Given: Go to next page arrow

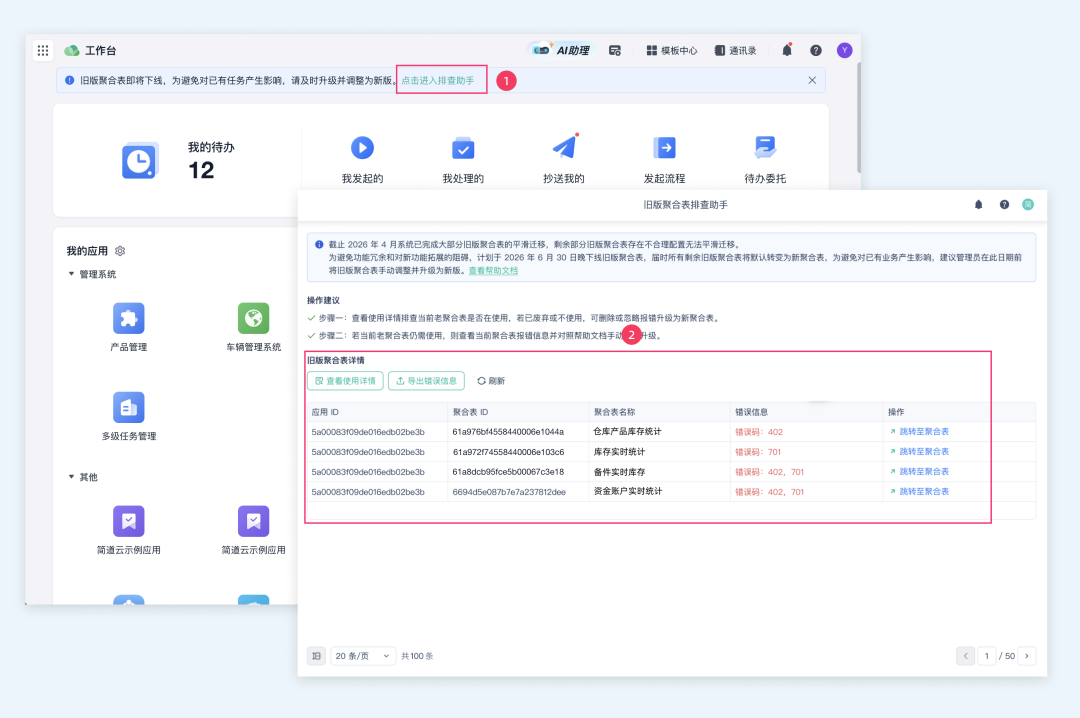Looking at the screenshot, I should click(1027, 656).
